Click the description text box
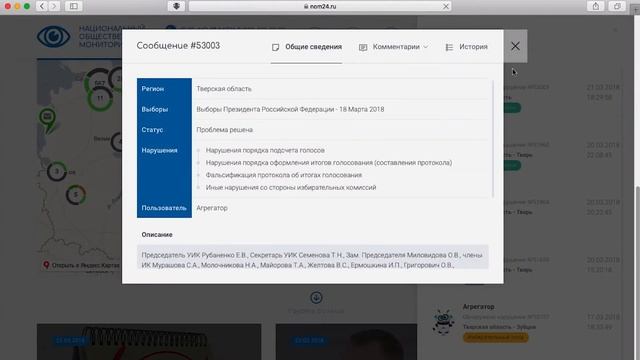Screen dimensions: 640x360 [313, 257]
